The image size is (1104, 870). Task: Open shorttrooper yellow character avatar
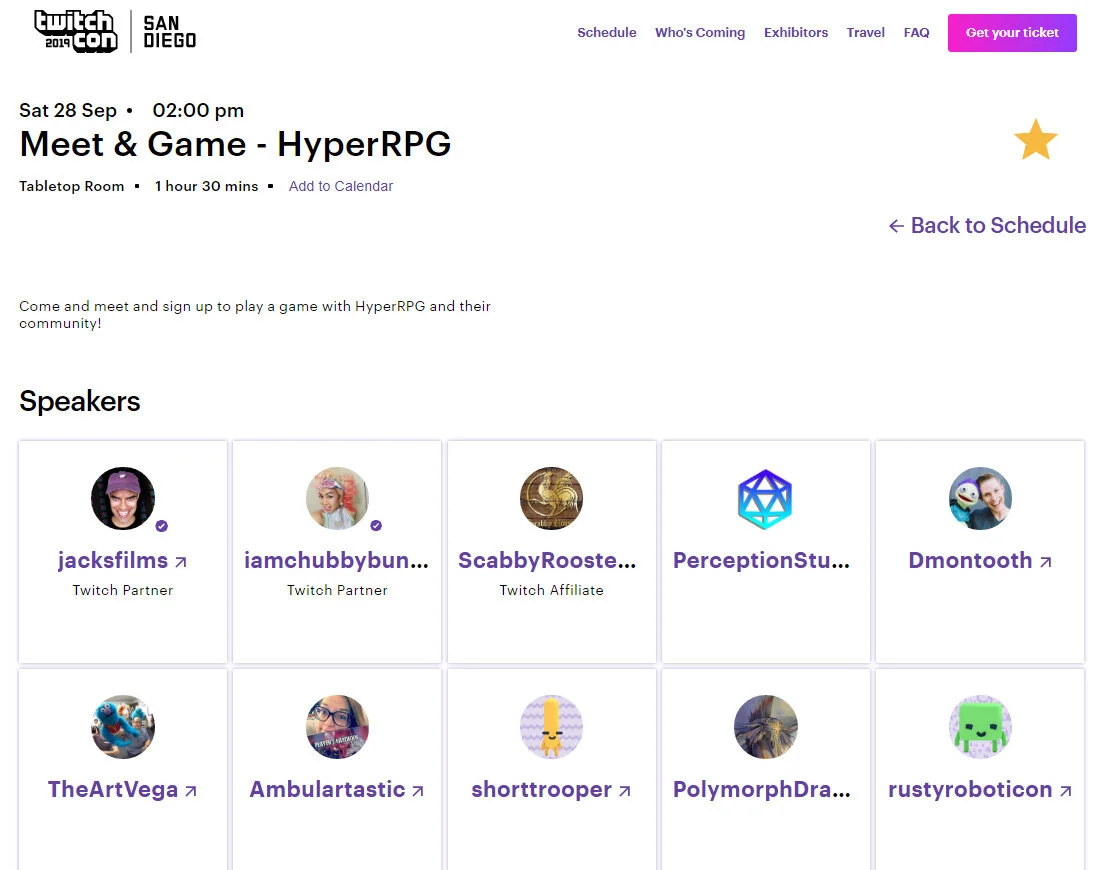click(x=551, y=727)
